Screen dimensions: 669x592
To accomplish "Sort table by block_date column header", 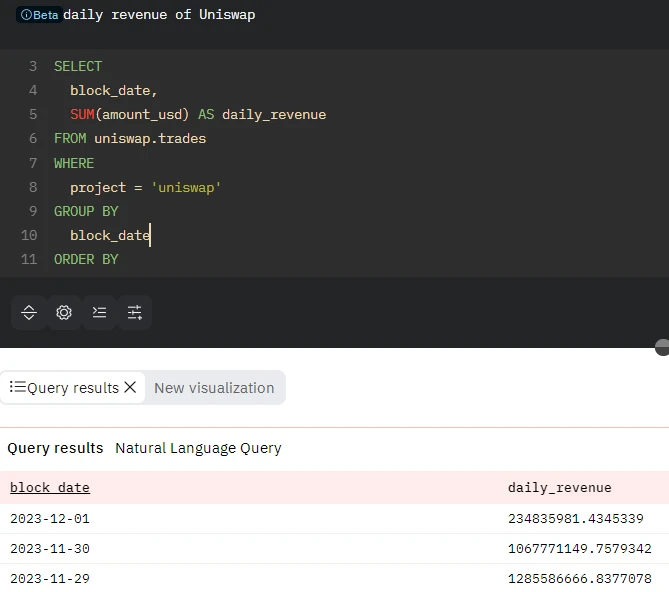I will [50, 488].
